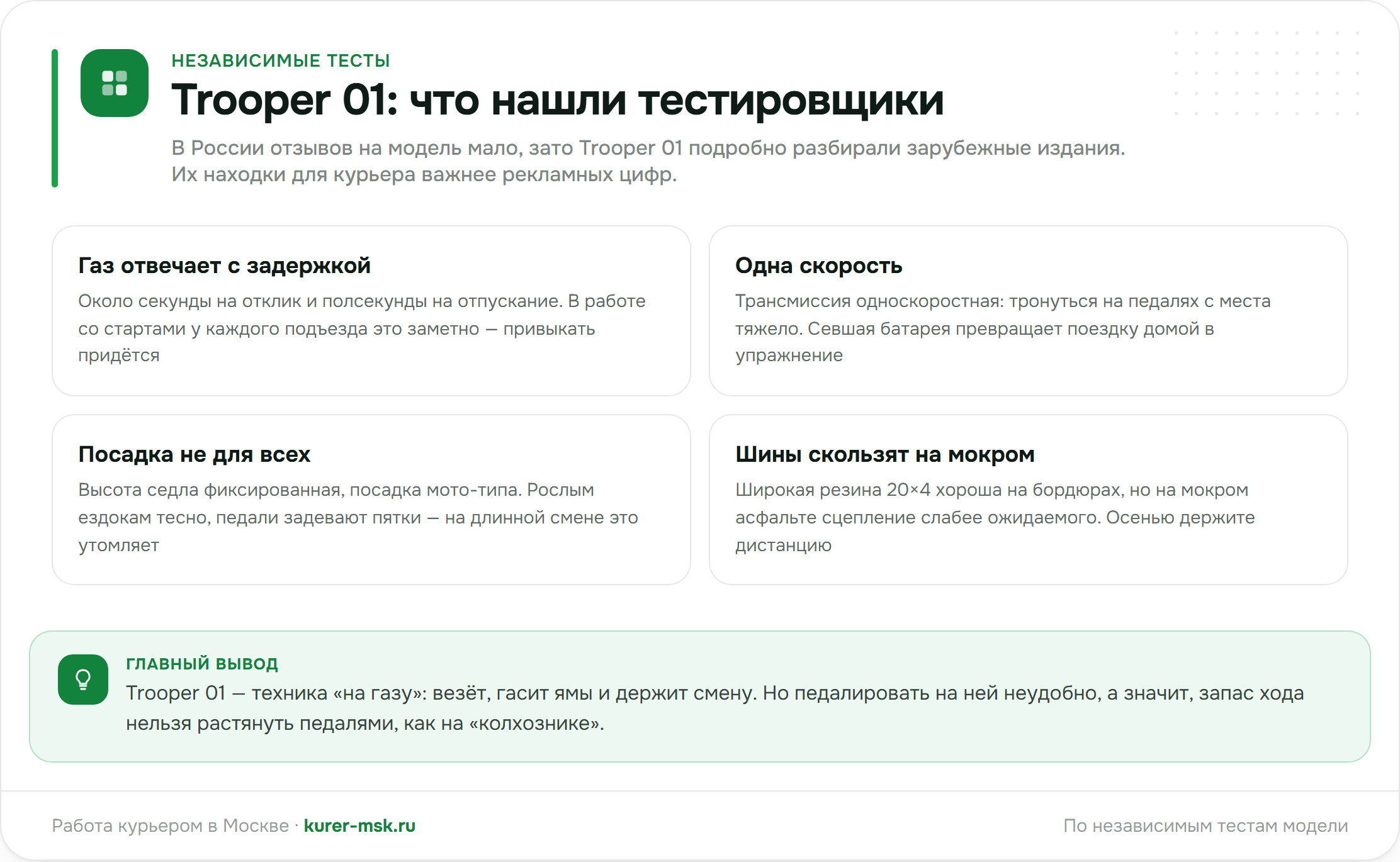Click the text 'Трансмиссия односкоростная'
The image size is (1400, 862).
point(869,301)
